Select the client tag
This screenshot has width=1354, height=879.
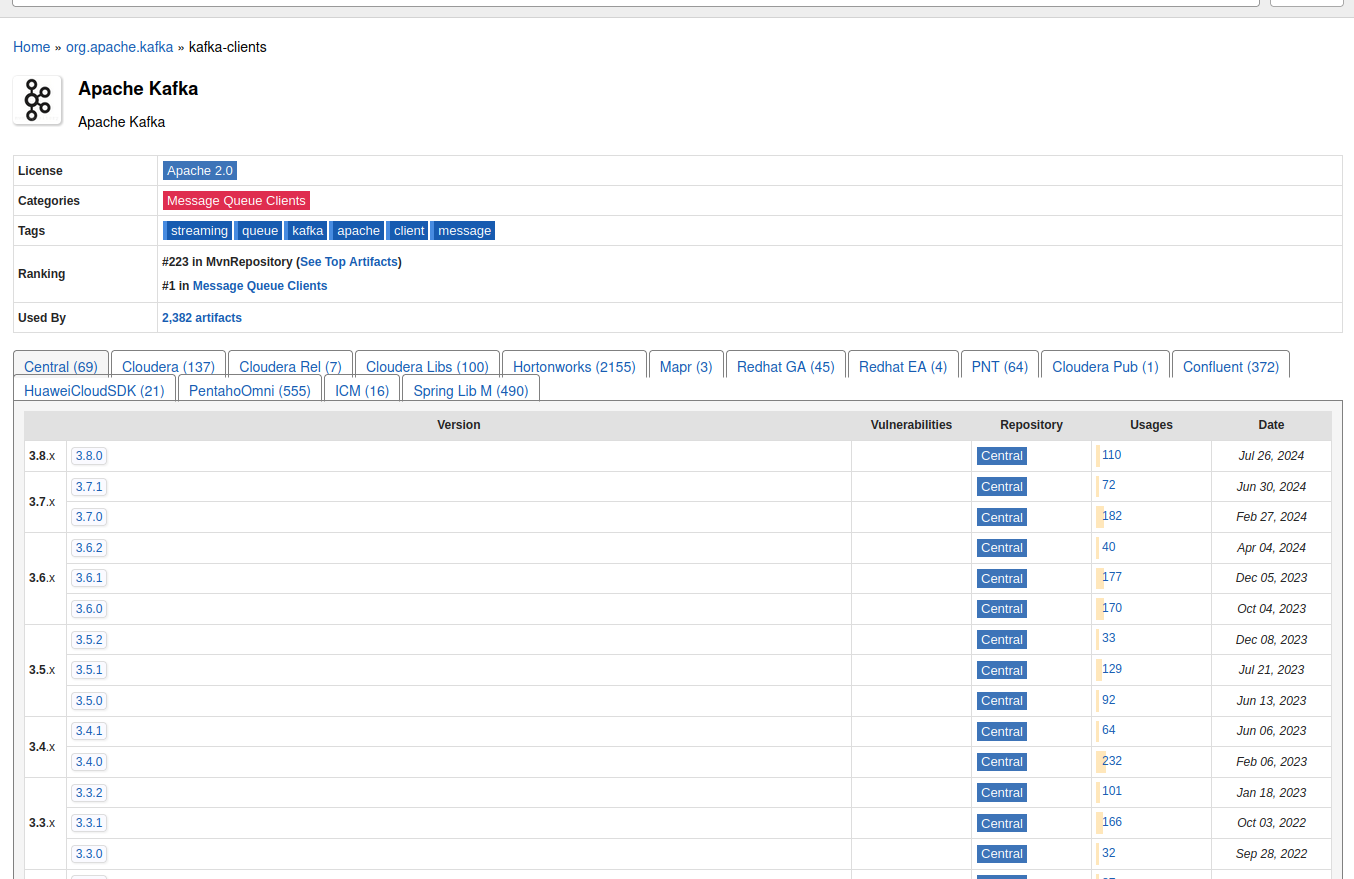[408, 231]
